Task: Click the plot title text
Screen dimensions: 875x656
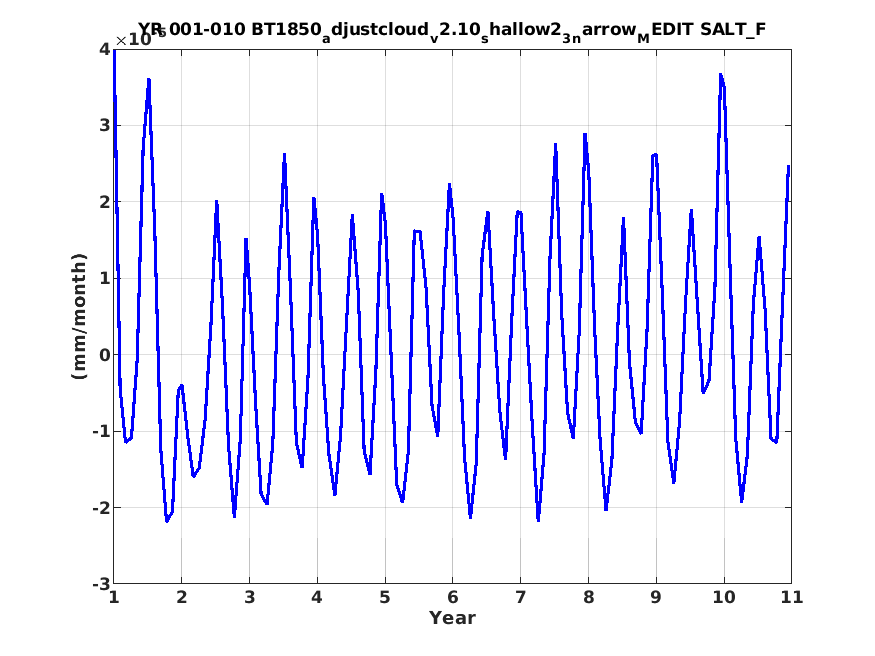Action: 451,30
